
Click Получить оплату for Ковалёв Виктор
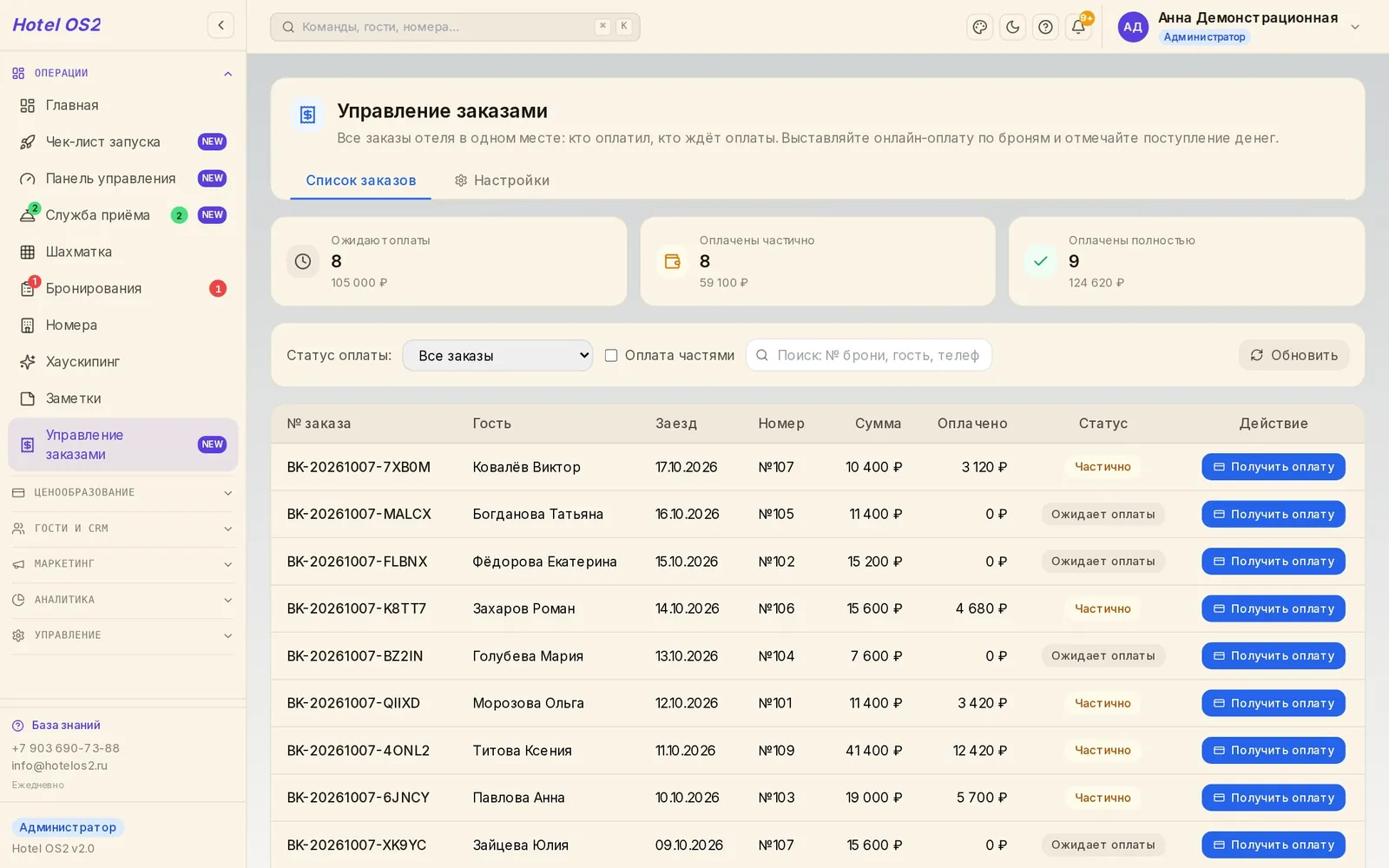point(1274,467)
